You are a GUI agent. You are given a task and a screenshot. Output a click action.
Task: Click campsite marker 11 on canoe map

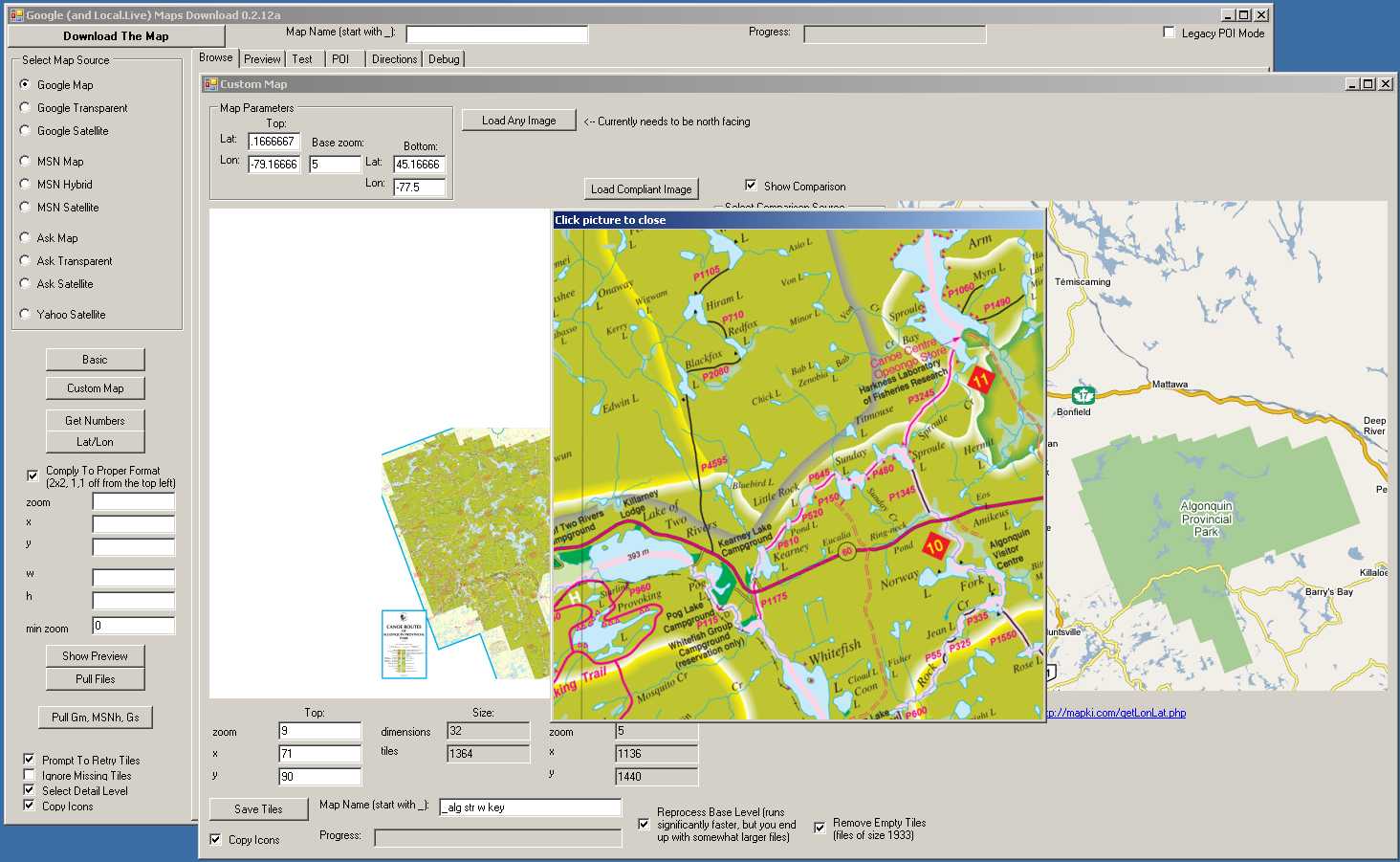(981, 381)
